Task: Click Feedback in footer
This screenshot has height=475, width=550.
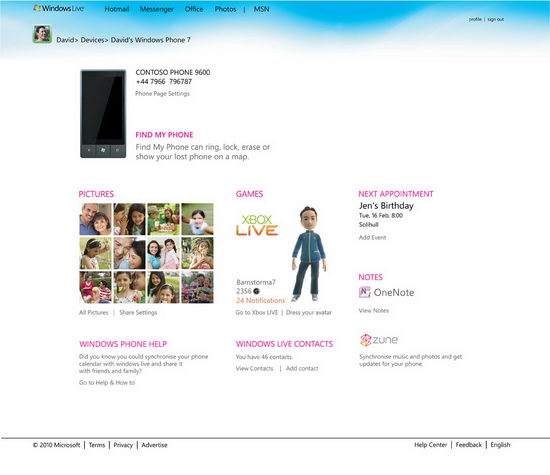Action: click(x=469, y=445)
